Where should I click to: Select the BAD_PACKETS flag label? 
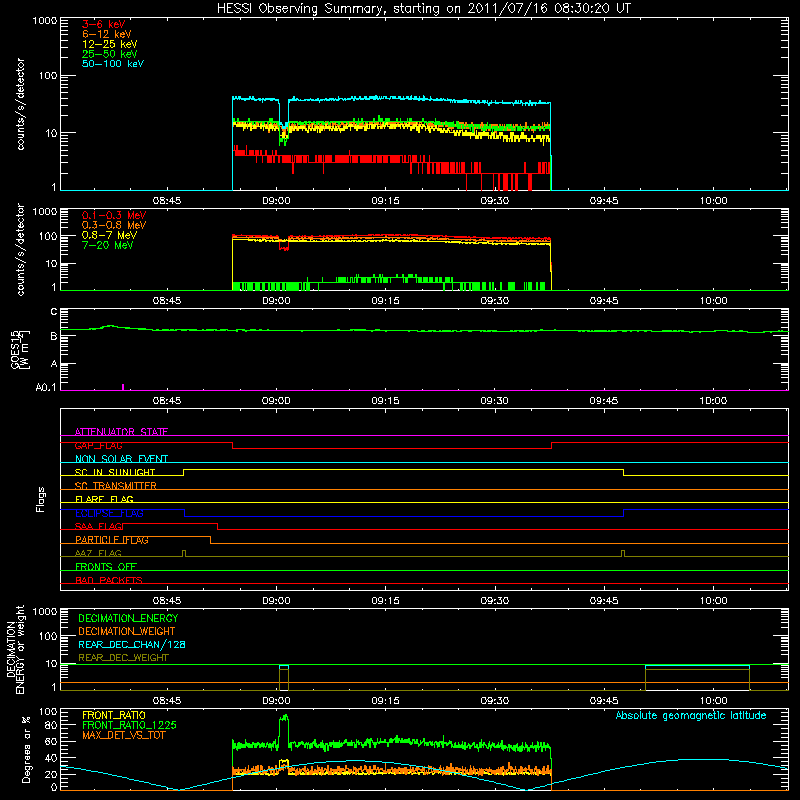pos(109,580)
